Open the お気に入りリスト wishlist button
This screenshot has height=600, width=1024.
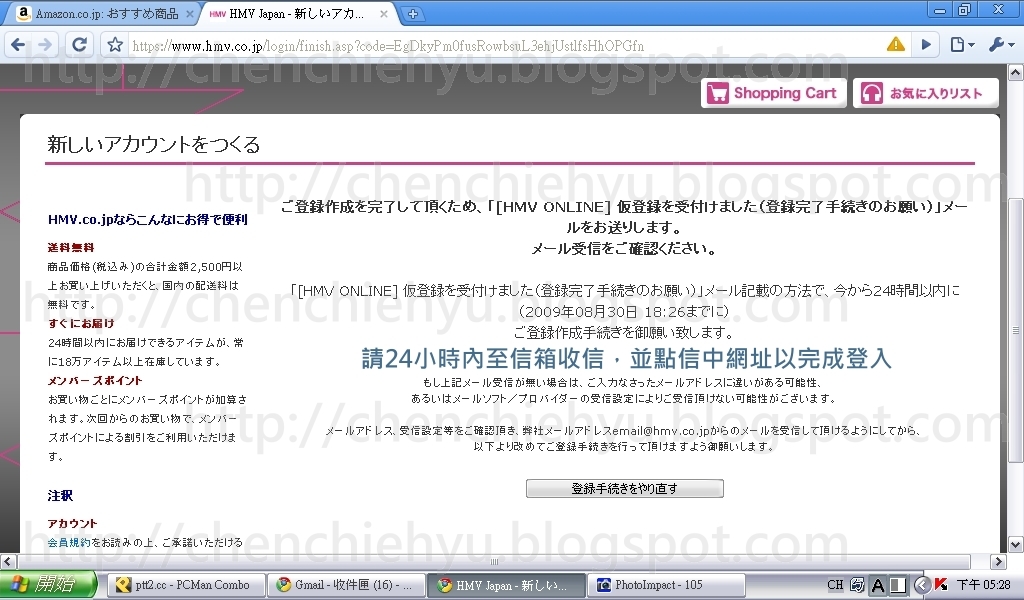(x=926, y=93)
